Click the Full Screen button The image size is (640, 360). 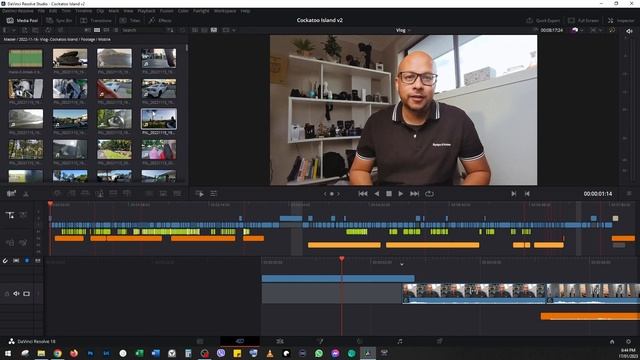tap(583, 20)
